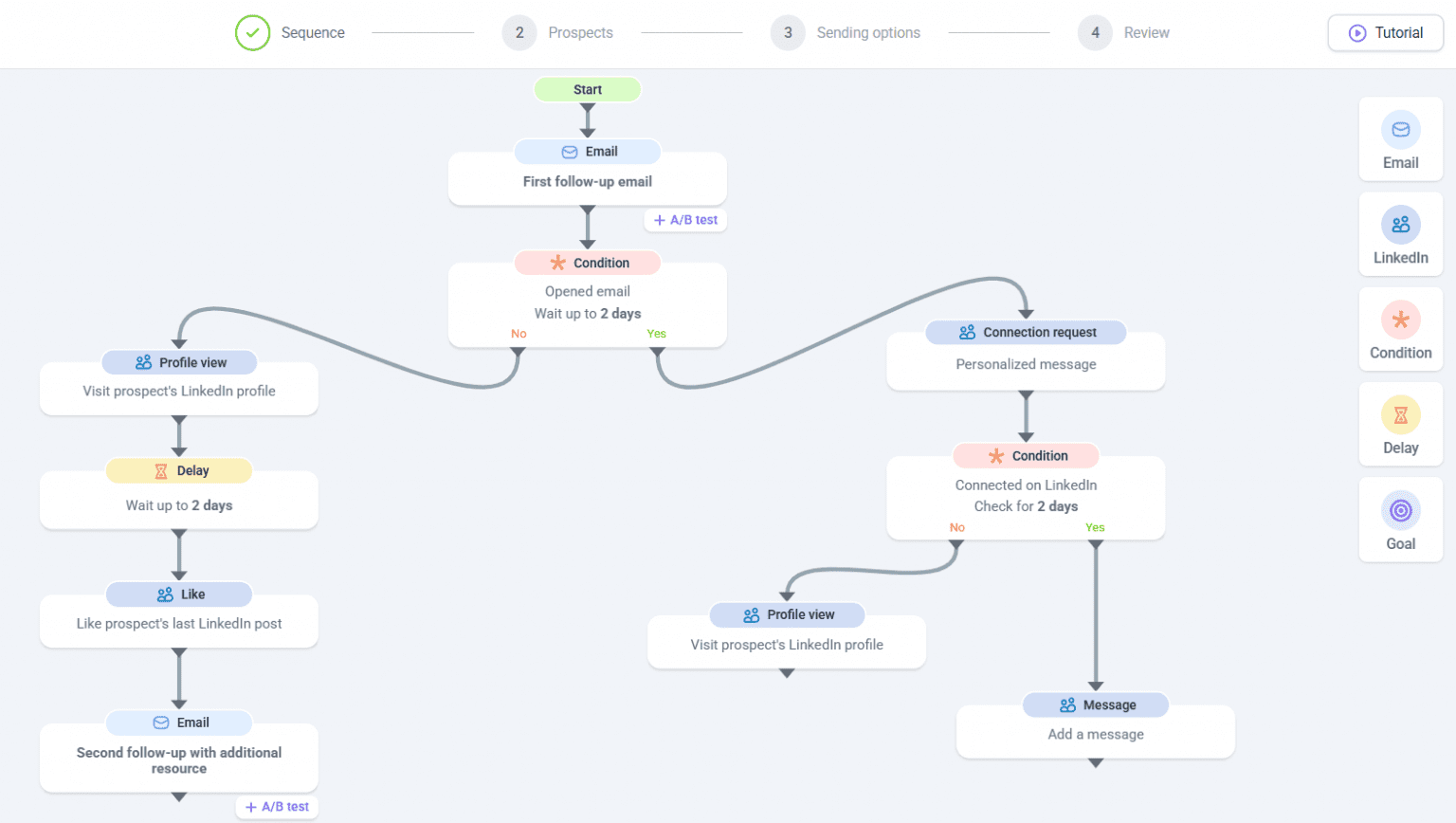Viewport: 1456px width, 823px height.
Task: Add an Email step from sidebar
Action: [1400, 139]
